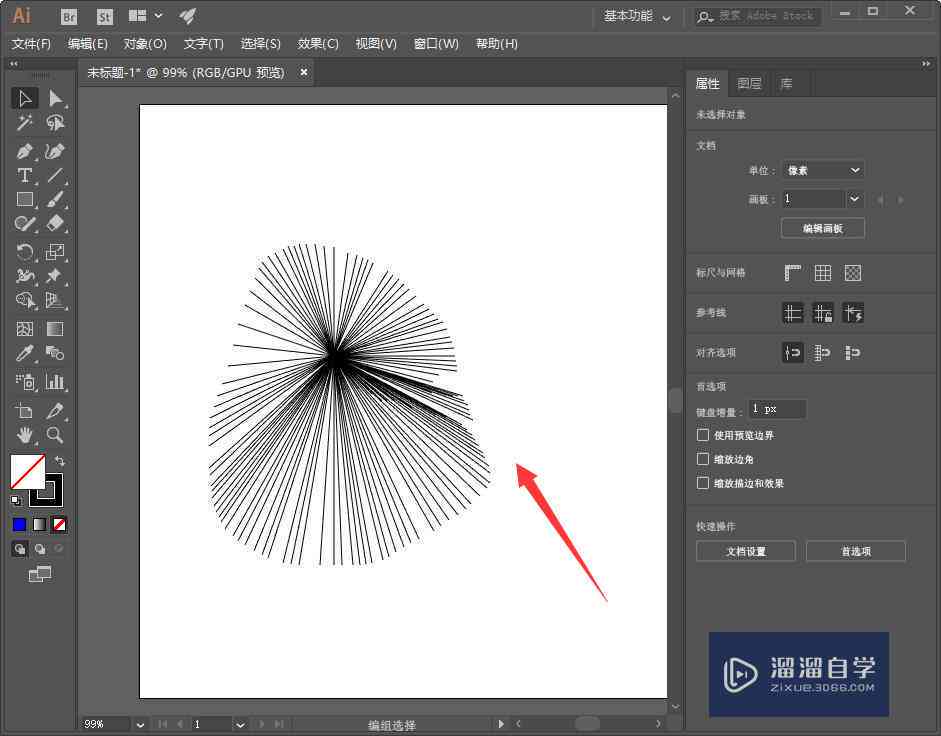Switch to the 图层 tab
This screenshot has width=941, height=736.
[749, 83]
